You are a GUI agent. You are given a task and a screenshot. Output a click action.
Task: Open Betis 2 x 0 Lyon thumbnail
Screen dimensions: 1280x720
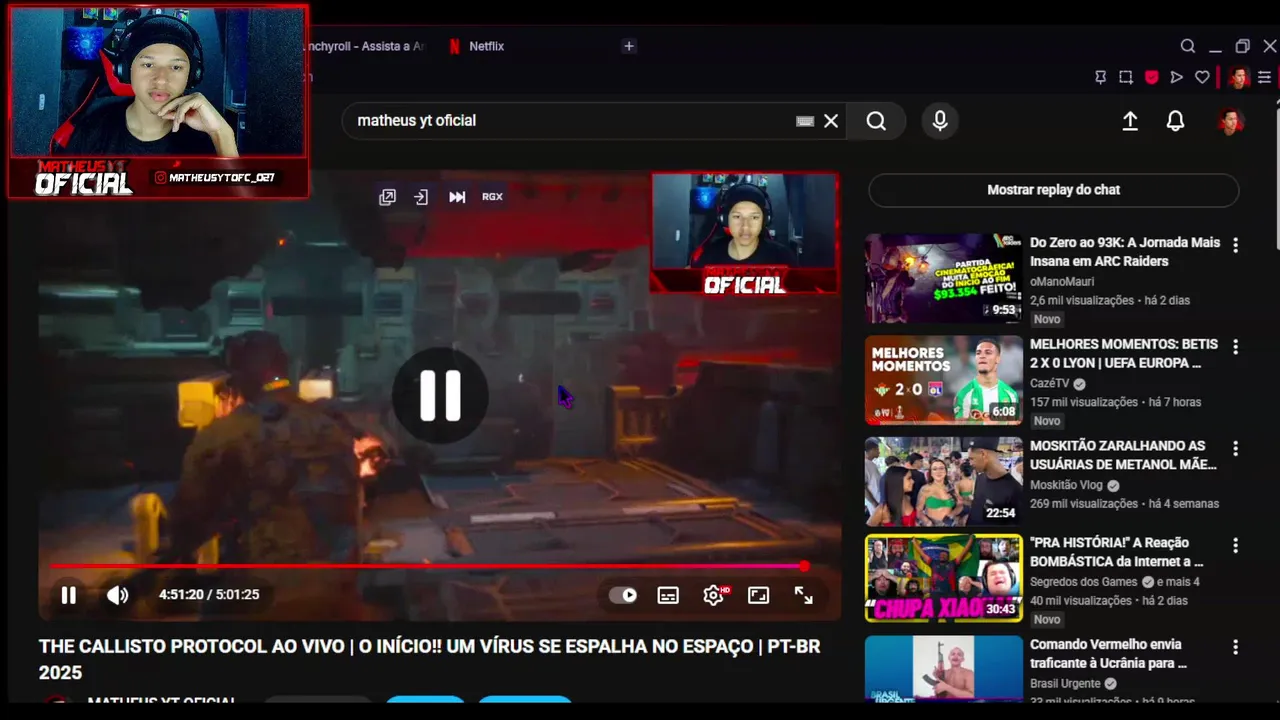[x=944, y=380]
